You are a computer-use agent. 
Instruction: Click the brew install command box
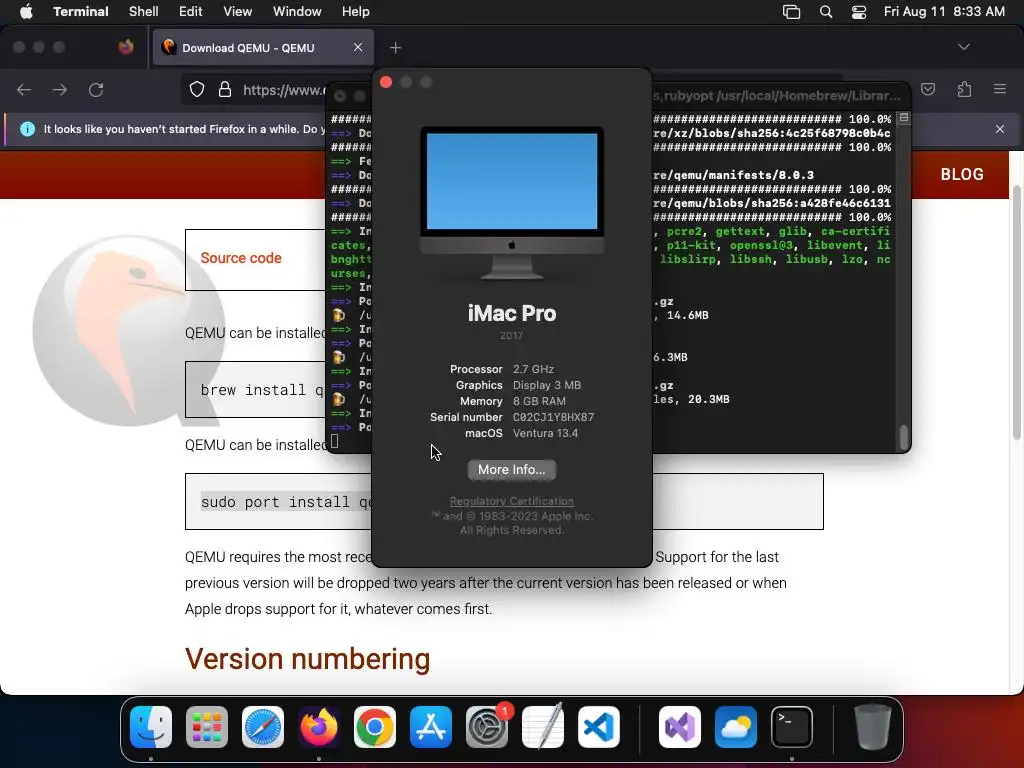pyautogui.click(x=255, y=390)
